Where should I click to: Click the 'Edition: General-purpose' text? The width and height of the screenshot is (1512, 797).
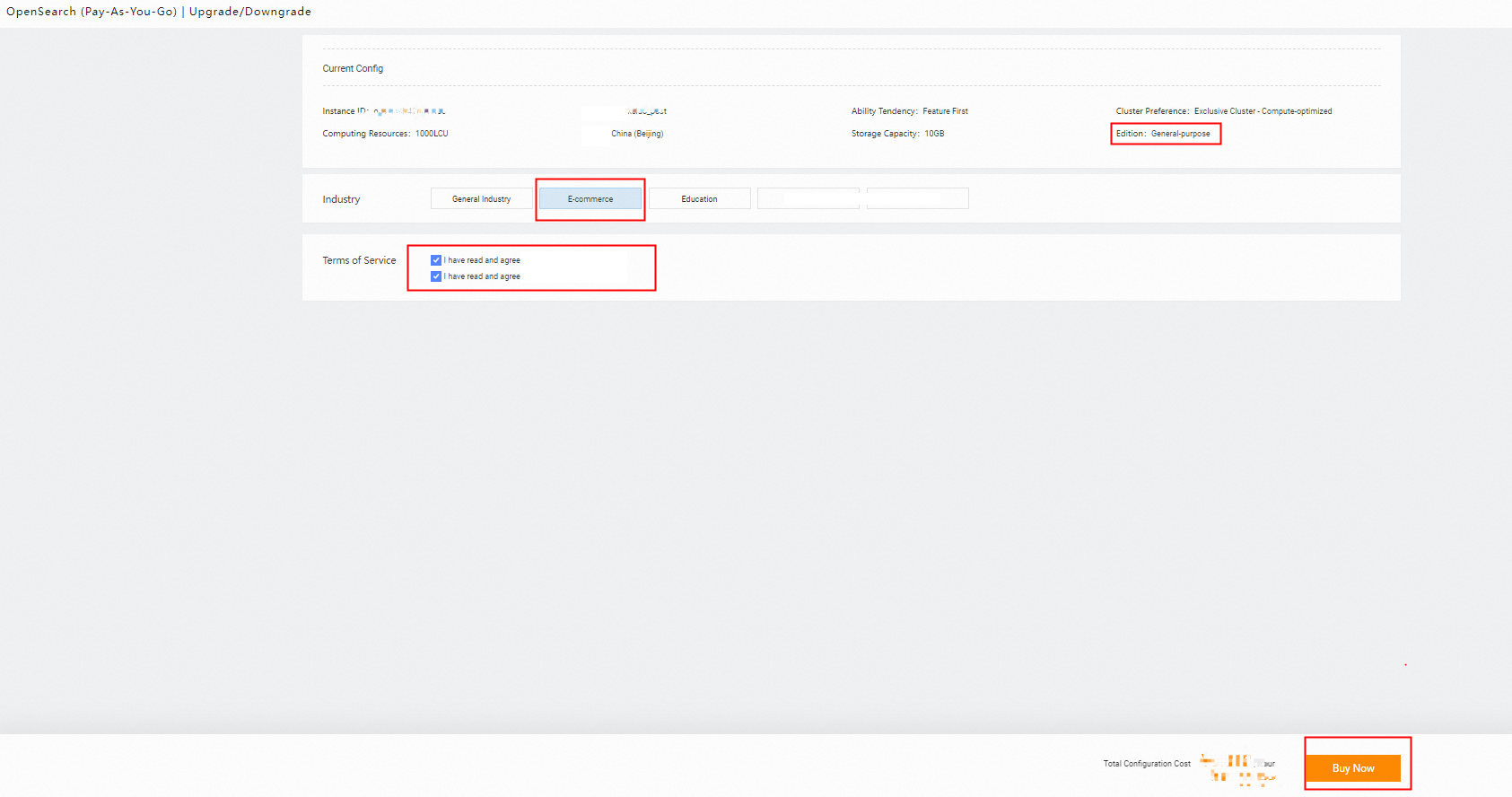click(x=1163, y=134)
